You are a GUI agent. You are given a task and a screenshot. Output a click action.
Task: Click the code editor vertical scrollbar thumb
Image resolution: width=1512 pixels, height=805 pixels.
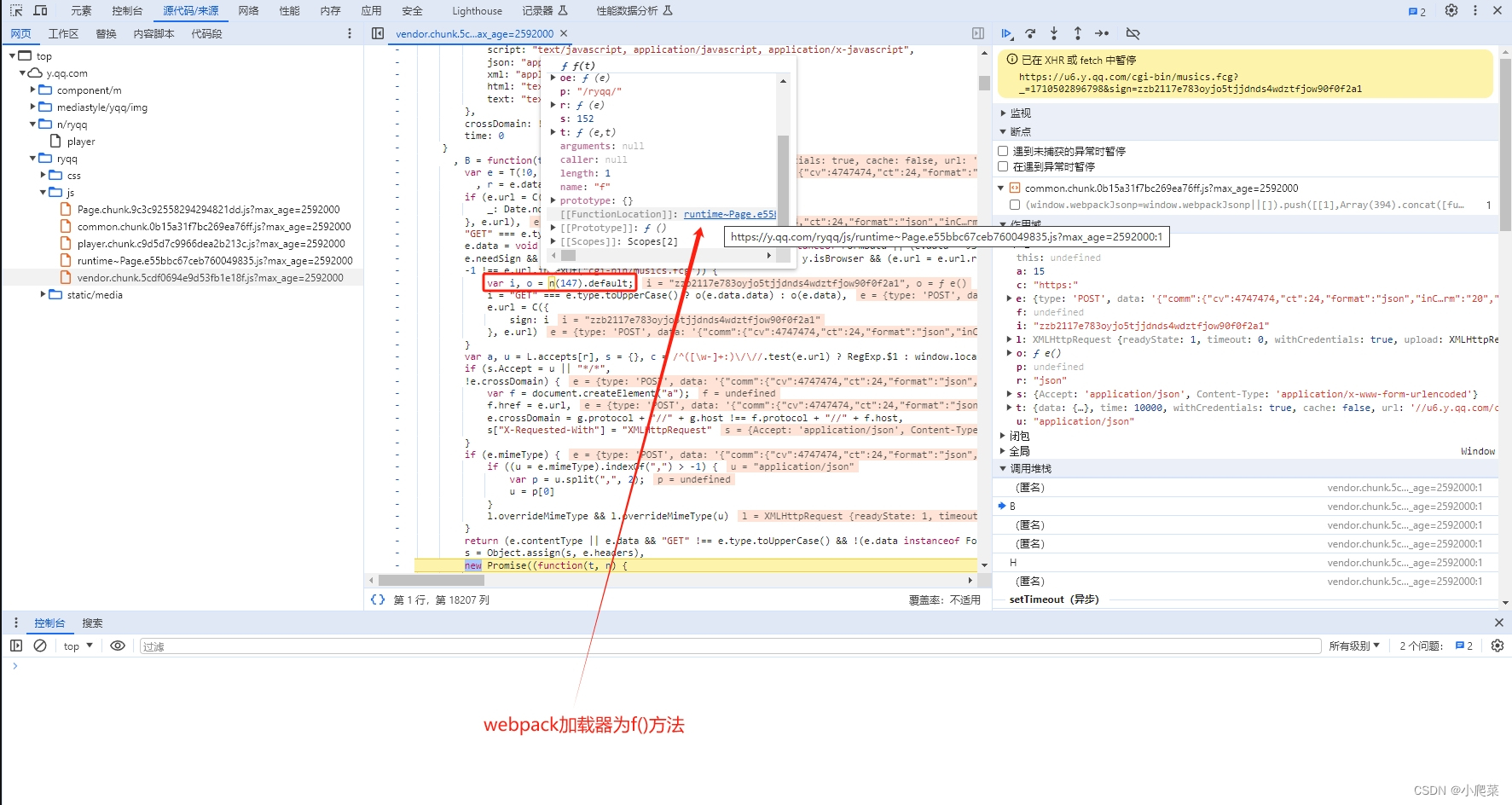pyautogui.click(x=984, y=82)
